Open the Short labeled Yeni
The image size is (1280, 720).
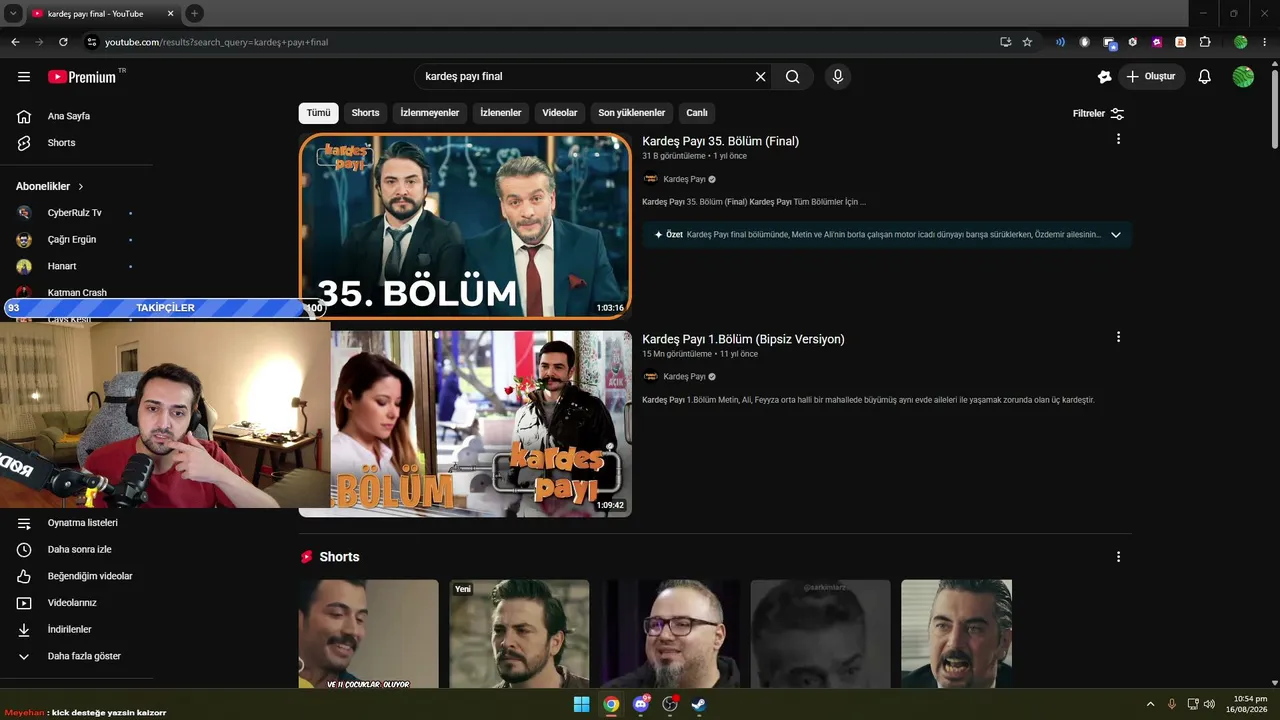[519, 634]
